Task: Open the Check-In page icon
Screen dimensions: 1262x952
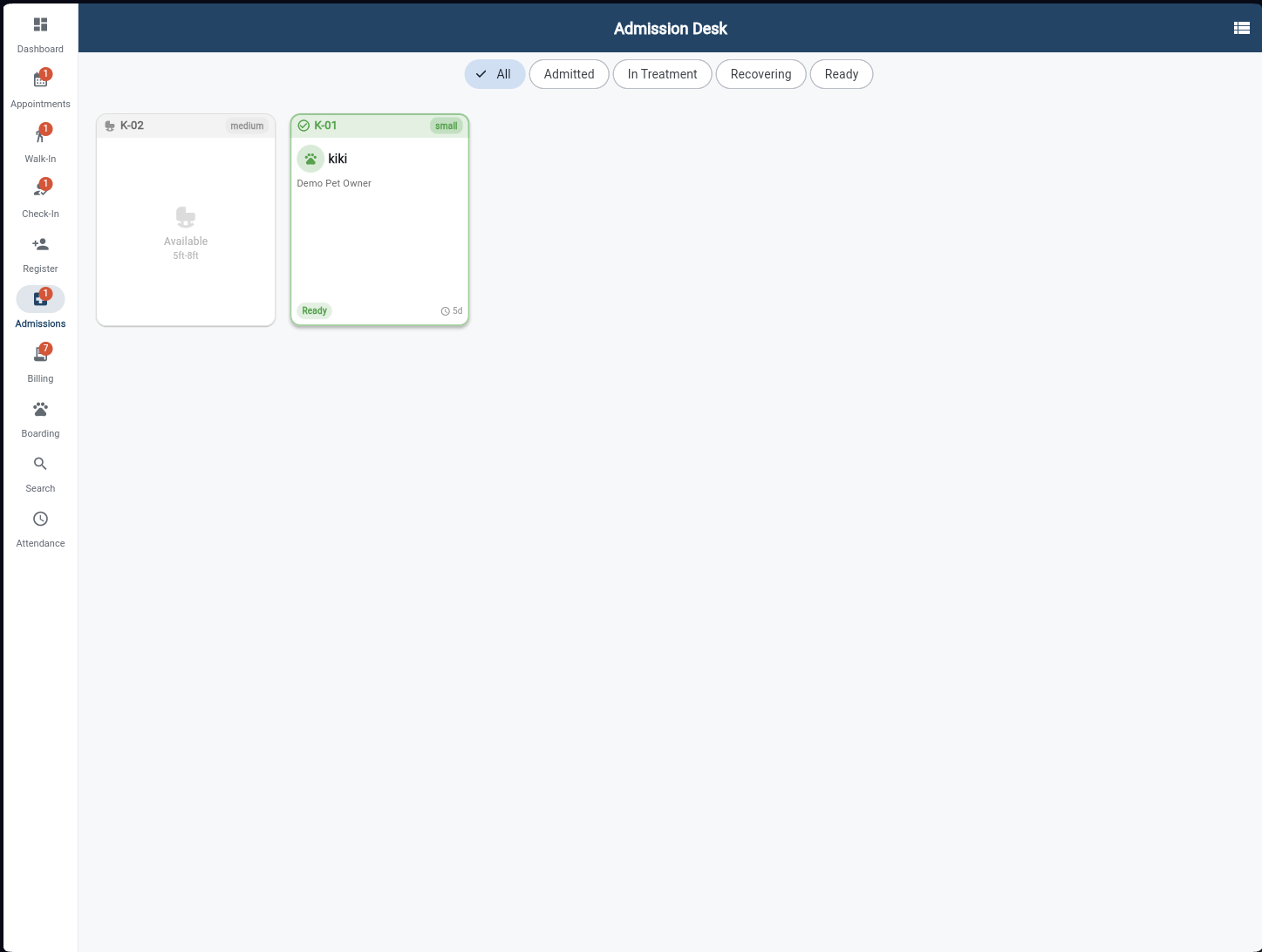Action: (x=40, y=190)
